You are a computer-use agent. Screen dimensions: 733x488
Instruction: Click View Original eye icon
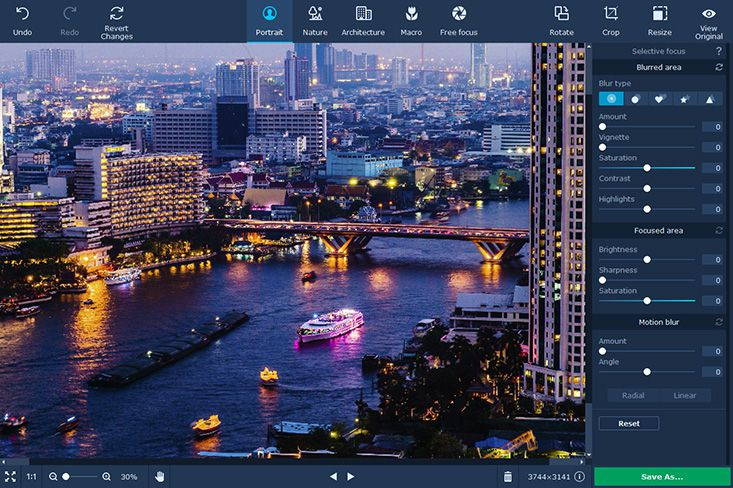click(708, 14)
